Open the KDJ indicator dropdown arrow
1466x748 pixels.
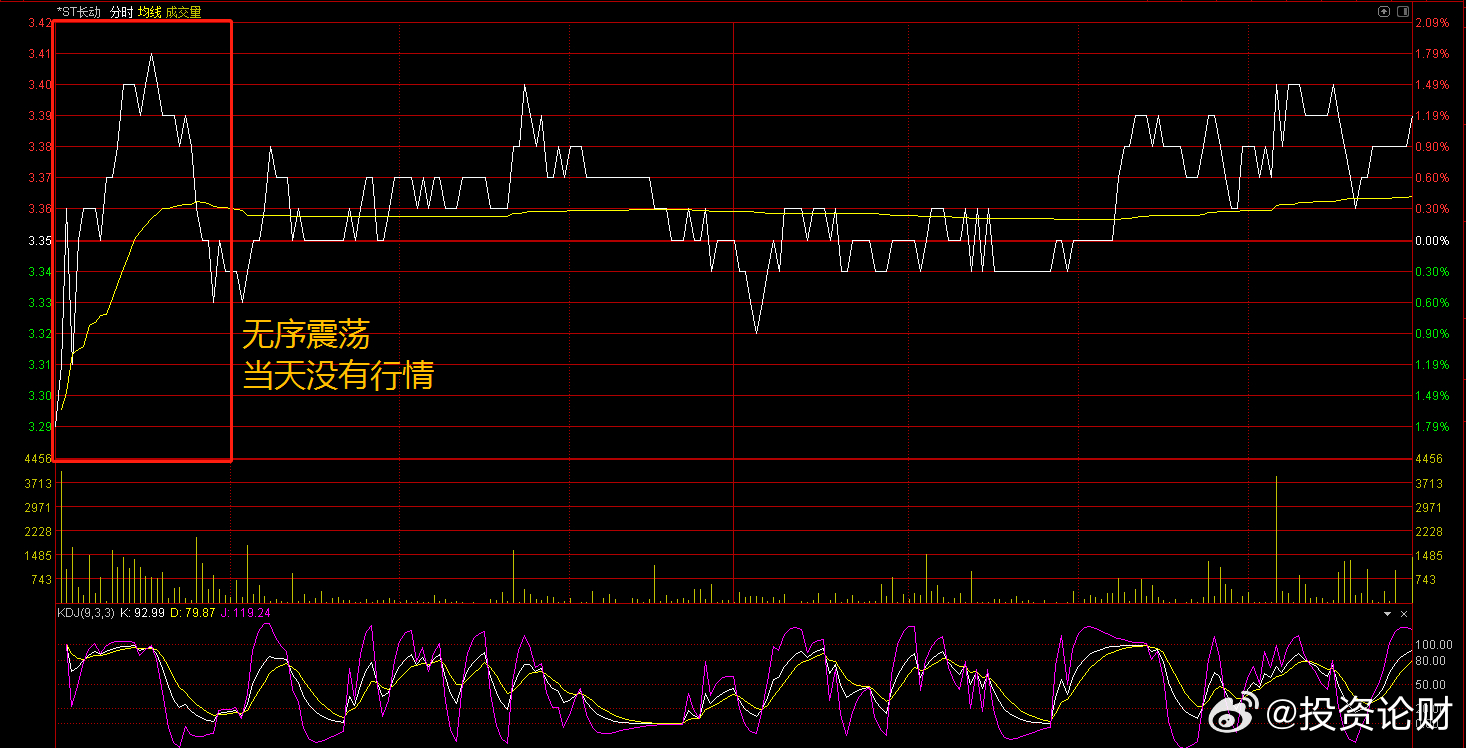click(1387, 613)
